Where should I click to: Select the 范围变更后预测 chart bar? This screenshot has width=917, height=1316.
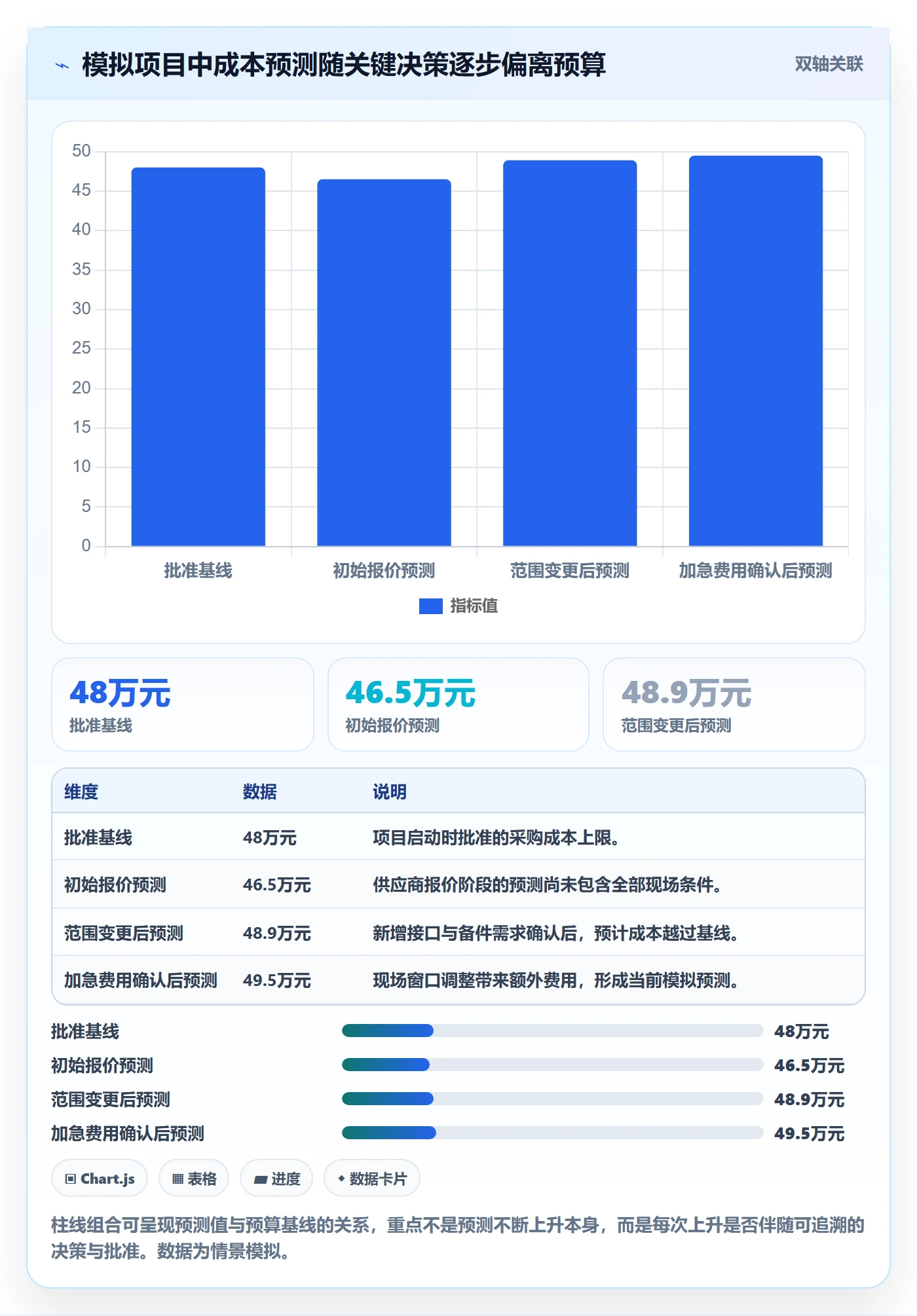click(570, 353)
